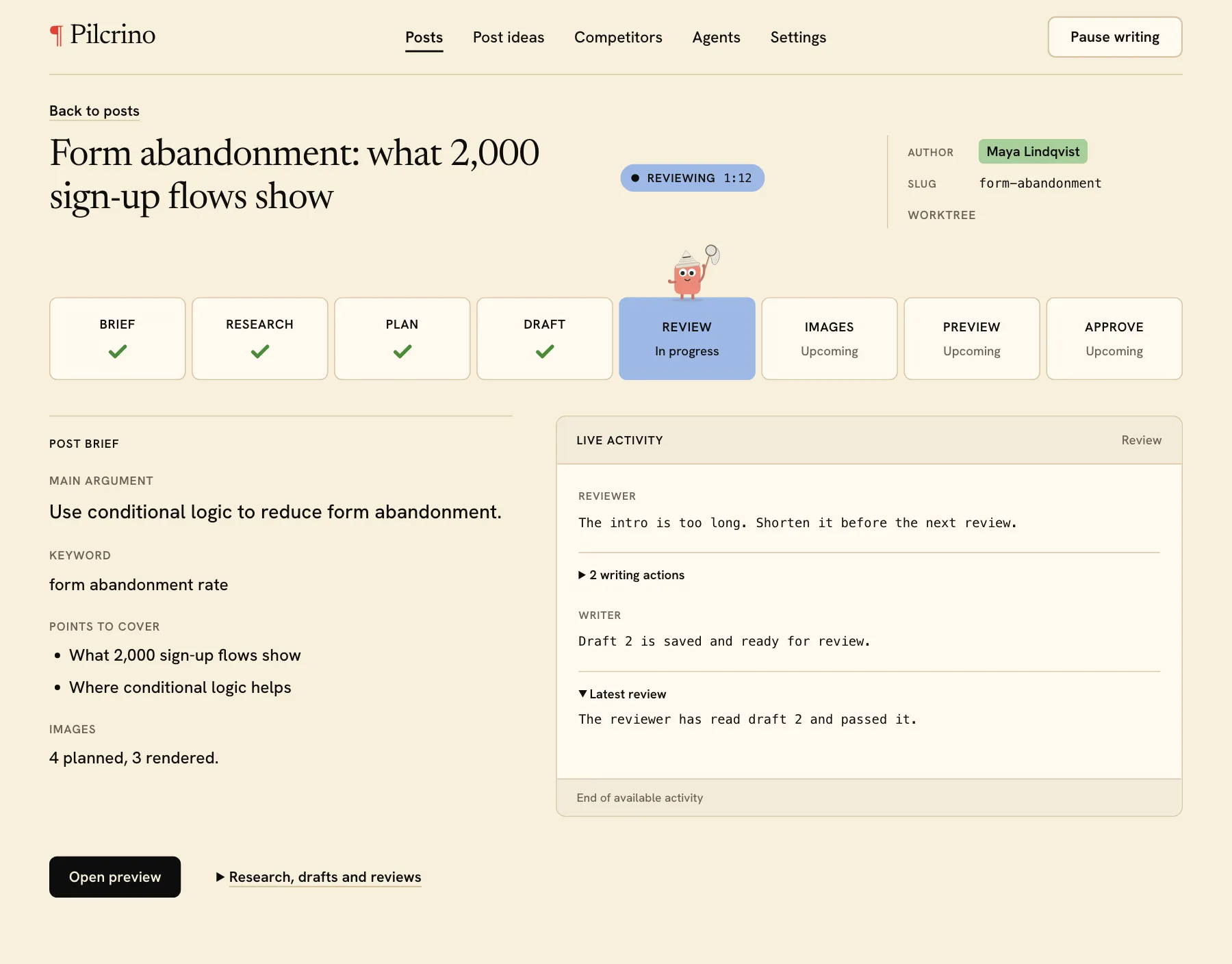Click the '4 planned, 3 rendered.' text
This screenshot has width=1232, height=964.
(x=134, y=758)
